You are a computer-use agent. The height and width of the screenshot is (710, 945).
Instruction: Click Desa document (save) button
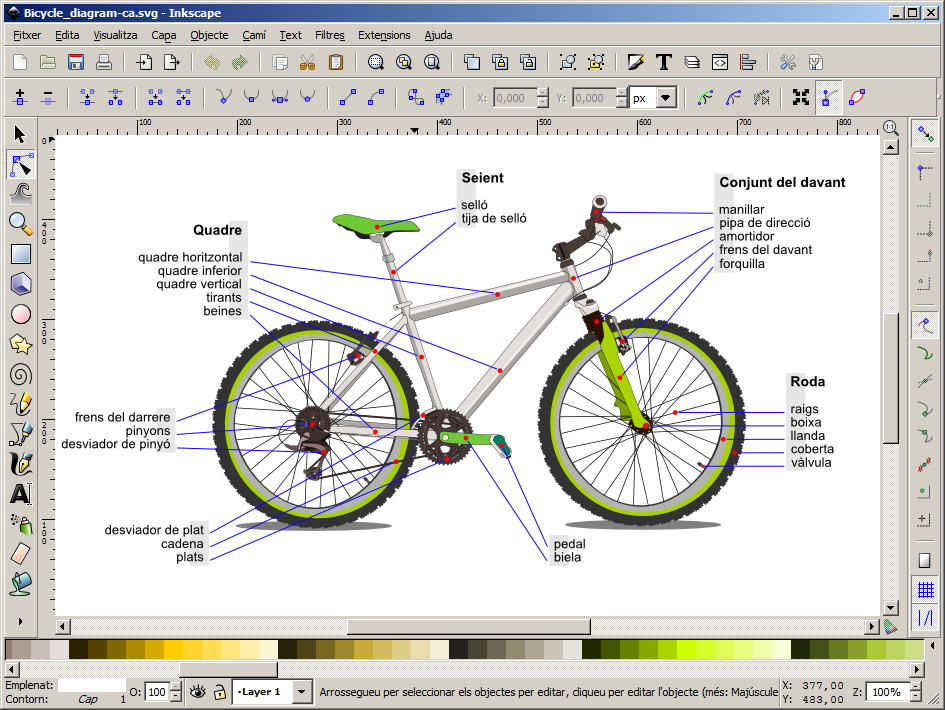point(75,61)
